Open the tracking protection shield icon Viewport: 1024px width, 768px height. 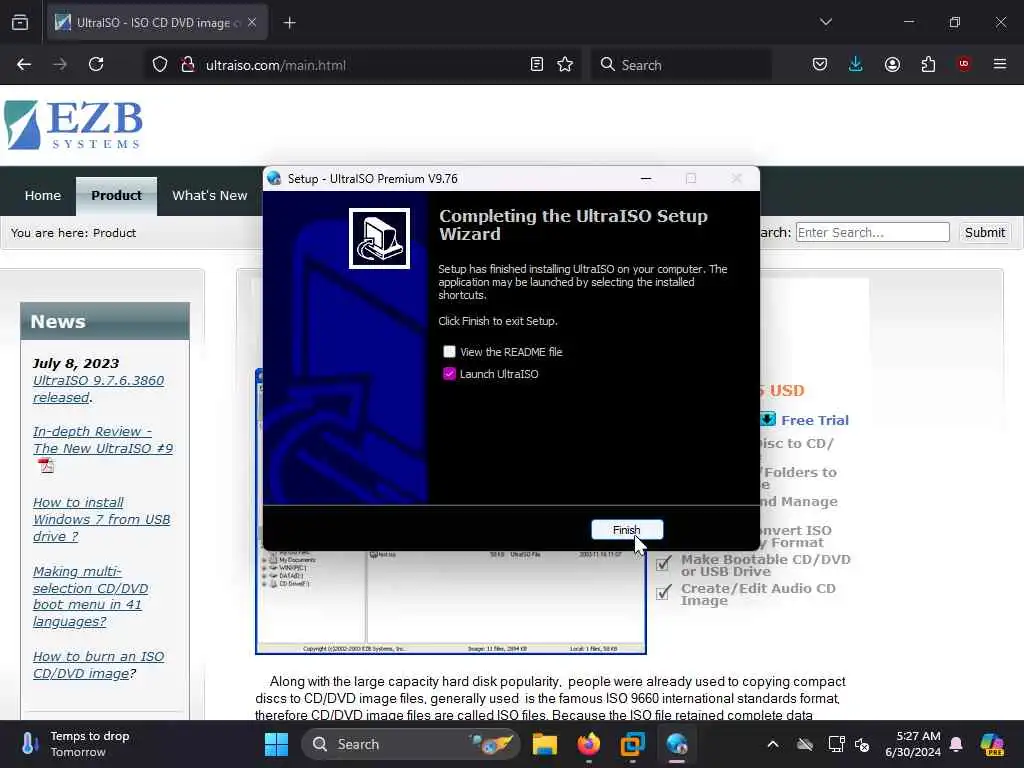(x=160, y=65)
